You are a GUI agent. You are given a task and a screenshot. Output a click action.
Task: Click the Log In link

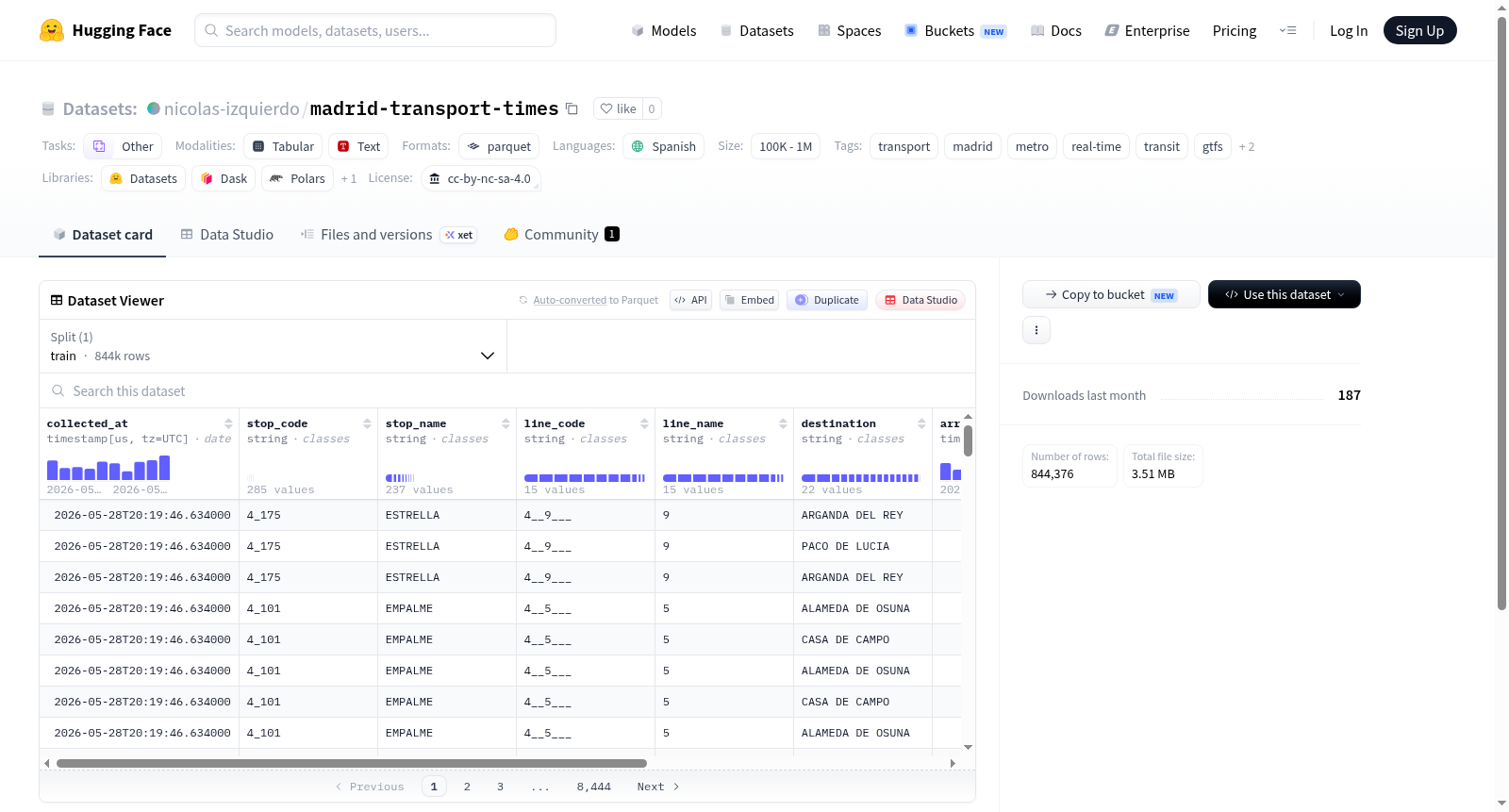[x=1349, y=30]
